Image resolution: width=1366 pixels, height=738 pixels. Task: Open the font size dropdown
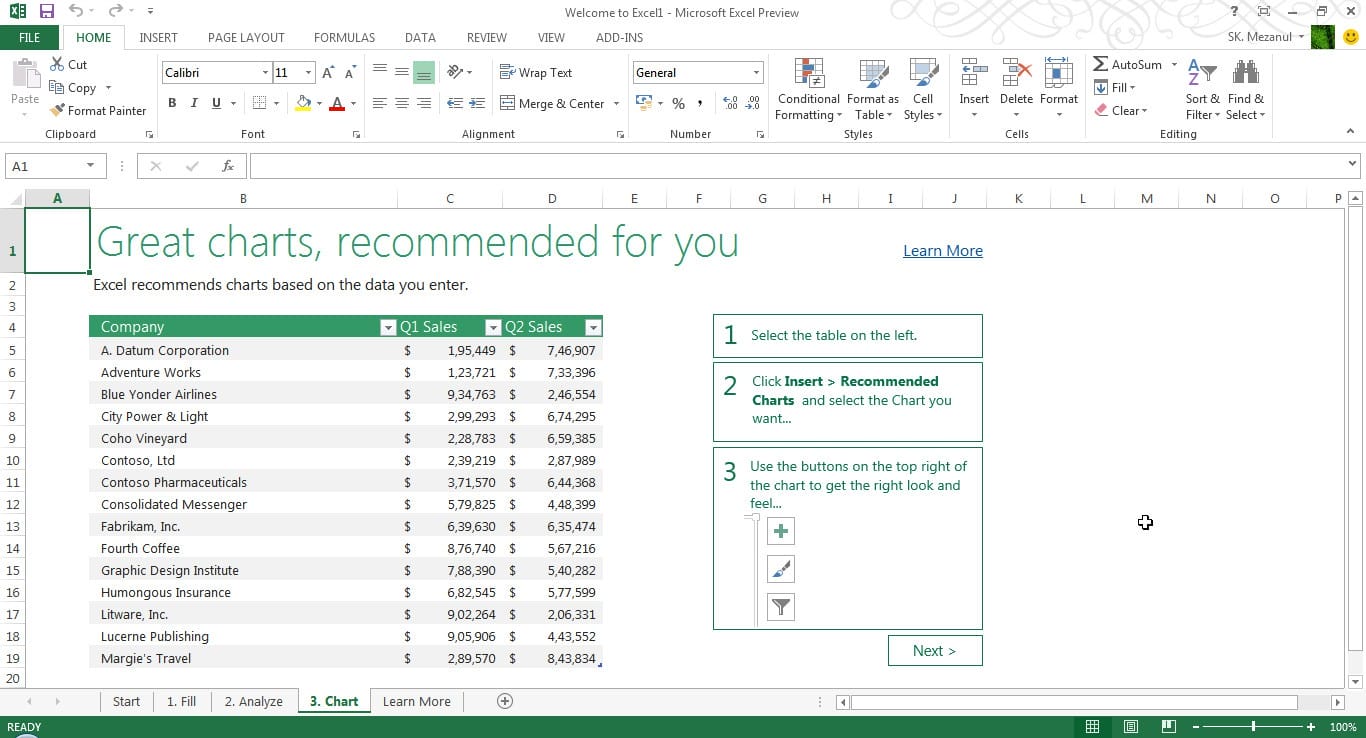[x=309, y=73]
